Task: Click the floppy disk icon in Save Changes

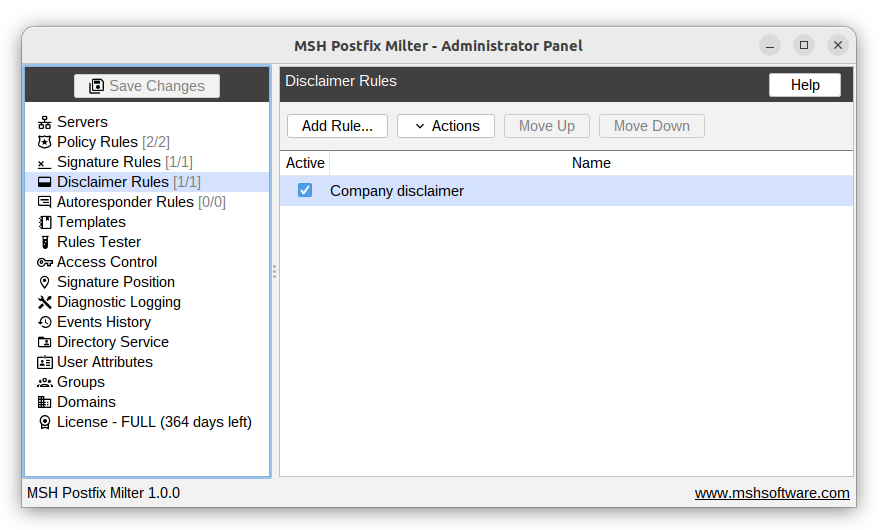Action: (97, 86)
